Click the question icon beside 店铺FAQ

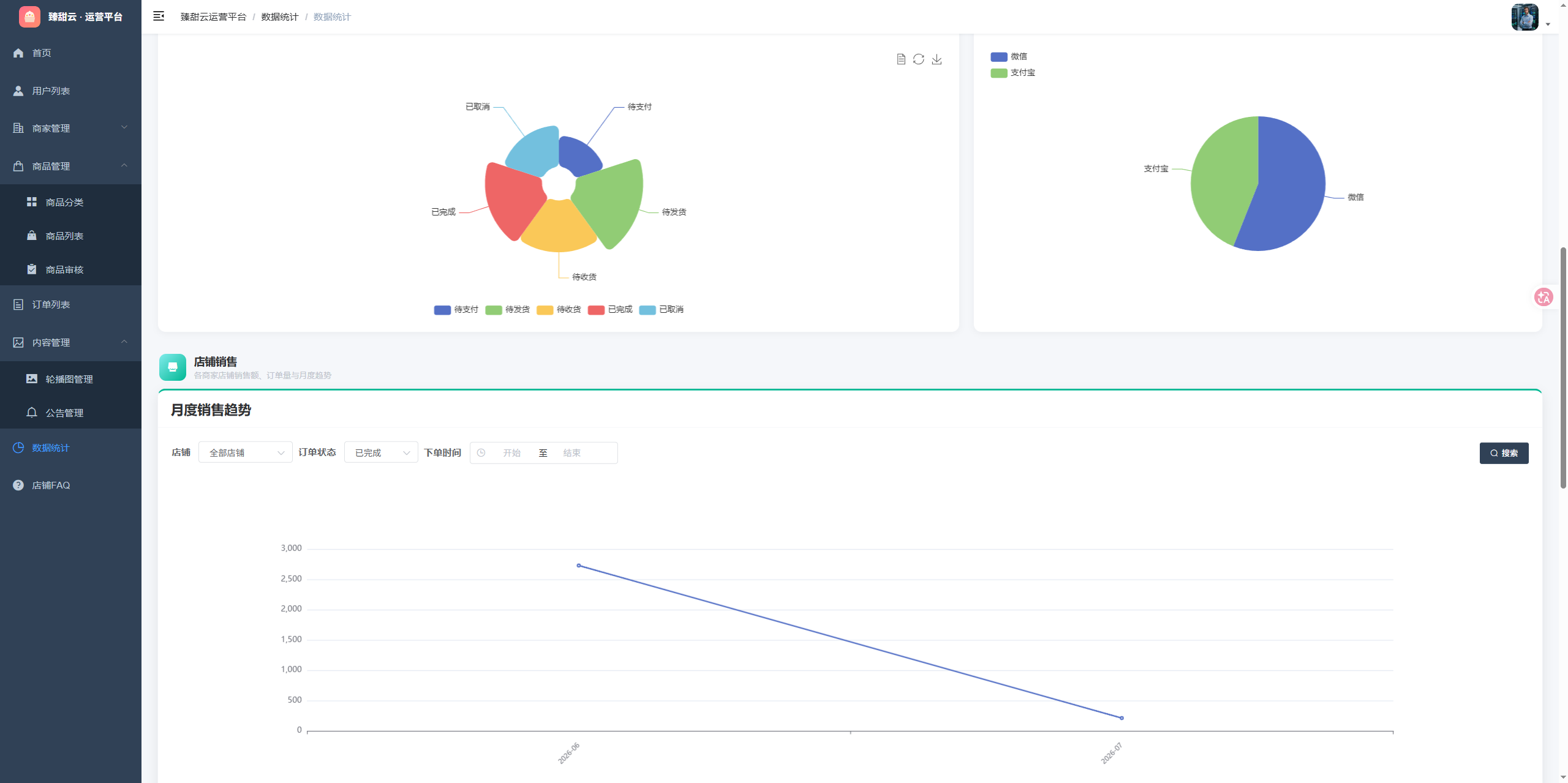[18, 485]
